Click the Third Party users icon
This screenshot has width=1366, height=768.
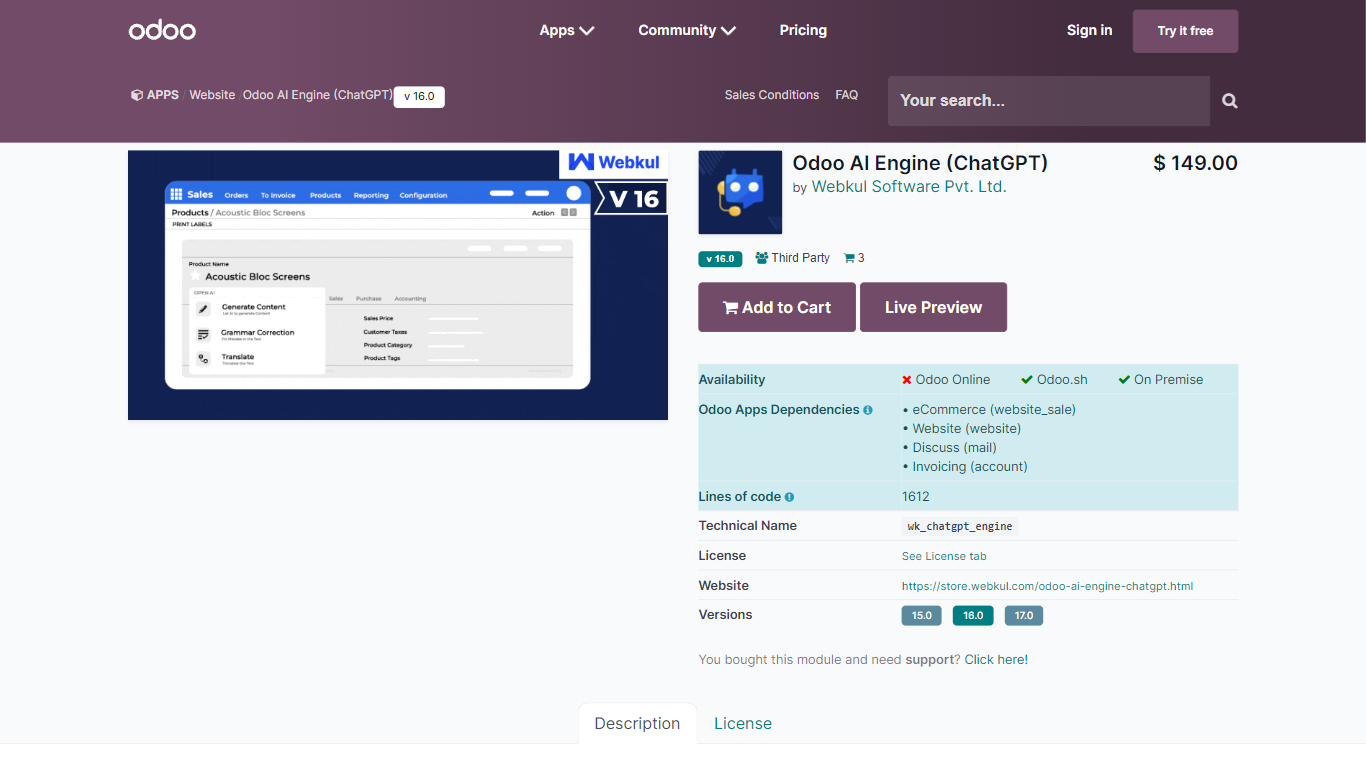click(x=762, y=258)
